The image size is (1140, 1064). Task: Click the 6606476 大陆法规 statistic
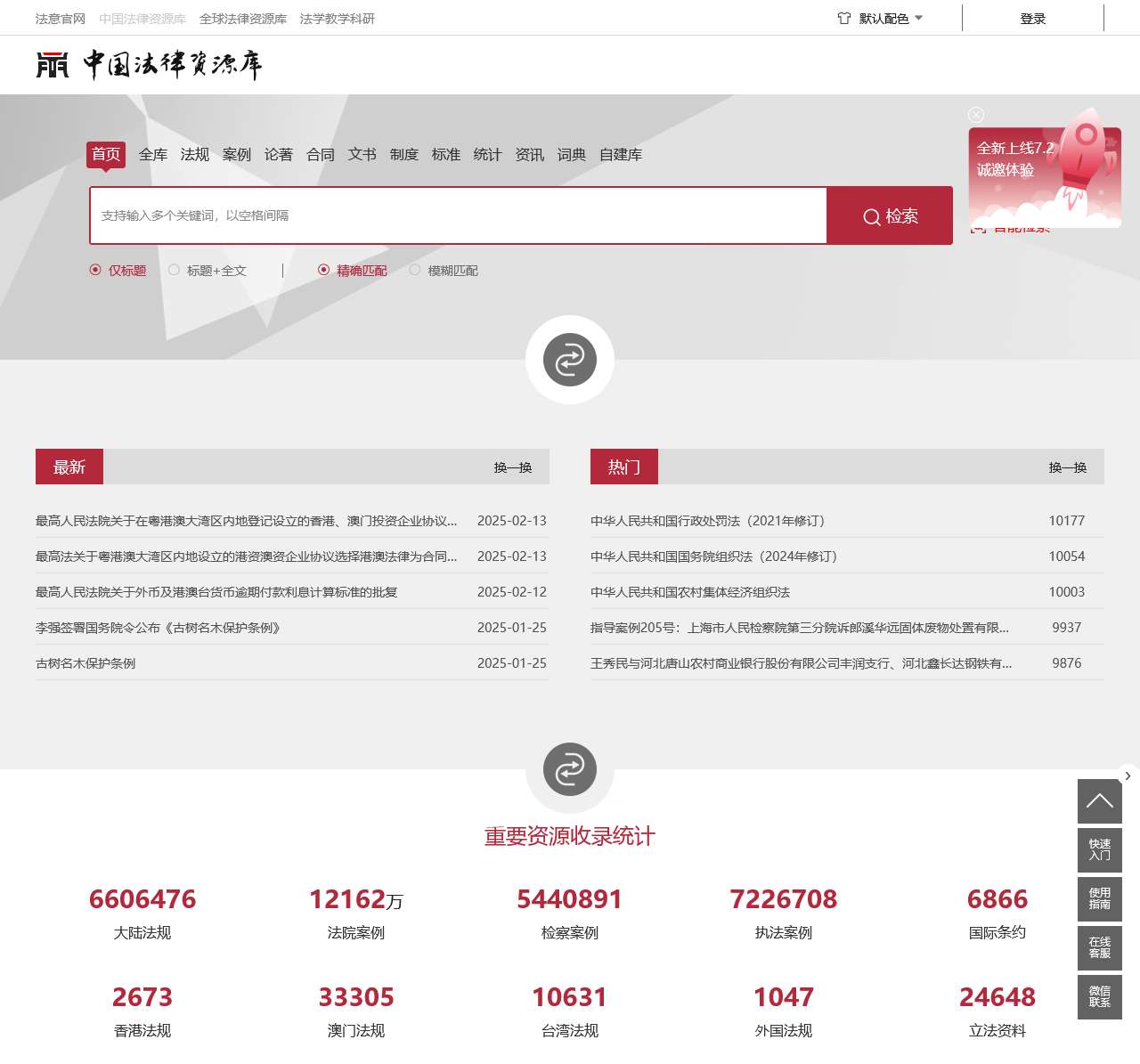pyautogui.click(x=142, y=914)
